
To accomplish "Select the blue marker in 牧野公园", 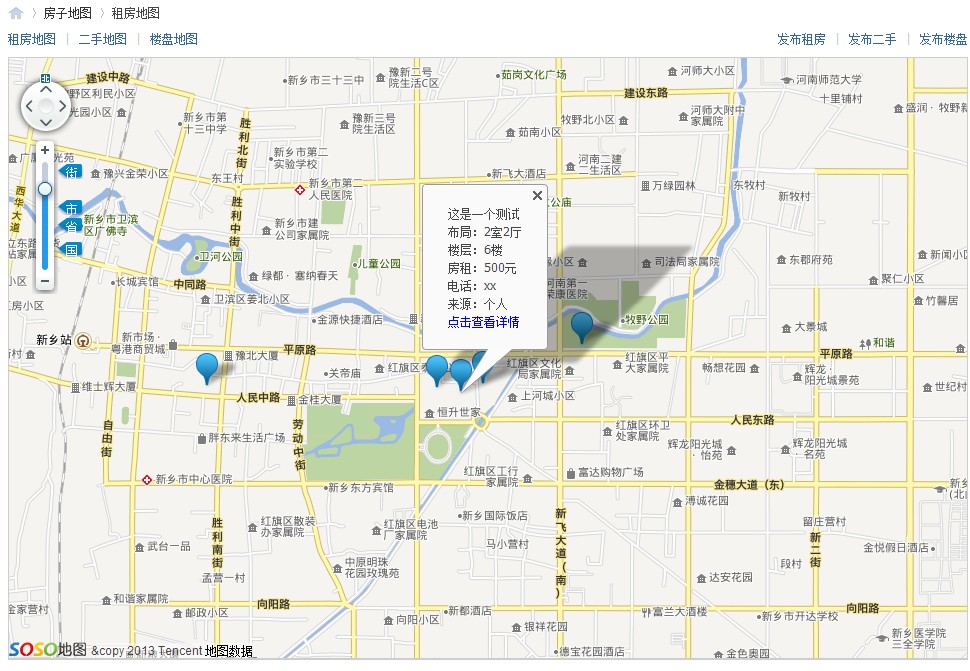I will [x=582, y=327].
